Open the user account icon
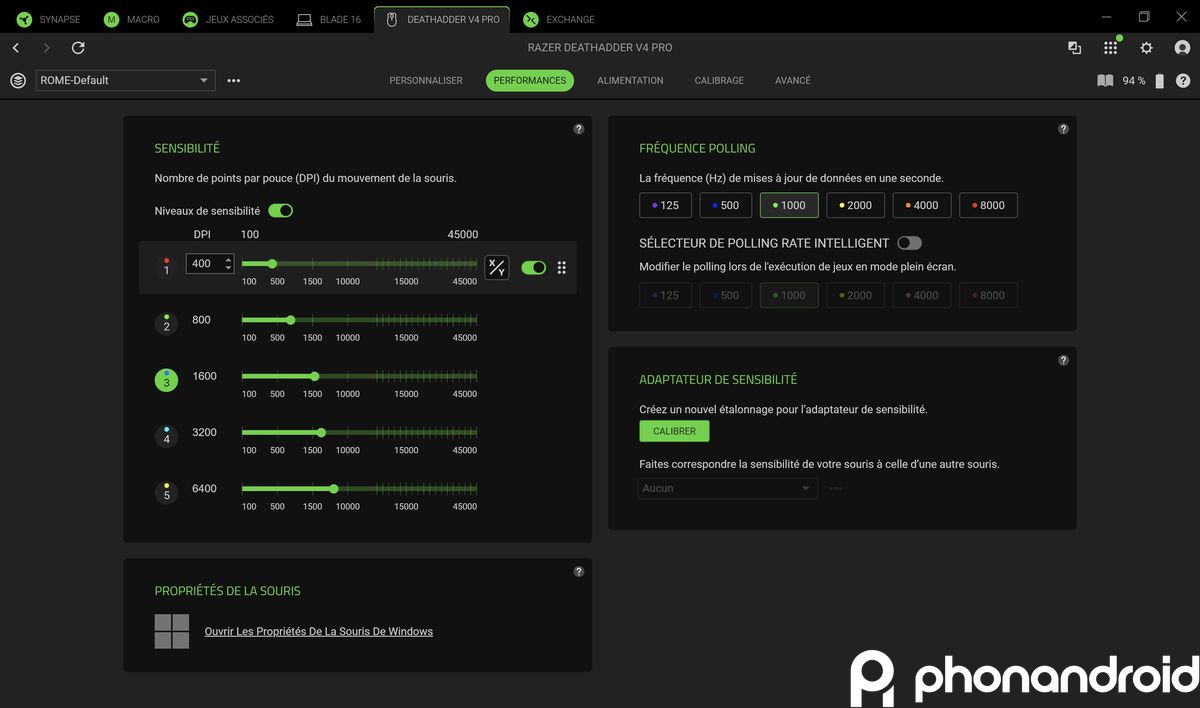The width and height of the screenshot is (1200, 708). [1182, 48]
